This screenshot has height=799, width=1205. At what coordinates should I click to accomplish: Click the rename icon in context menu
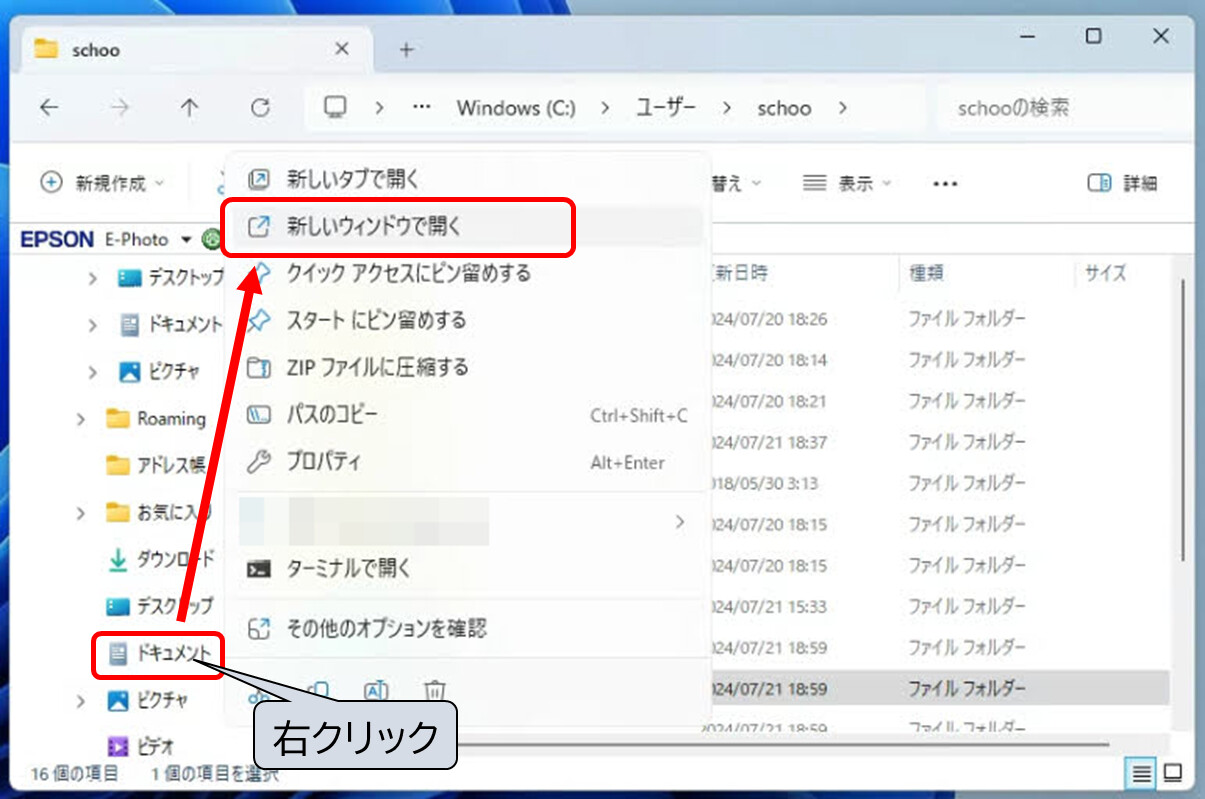376,690
